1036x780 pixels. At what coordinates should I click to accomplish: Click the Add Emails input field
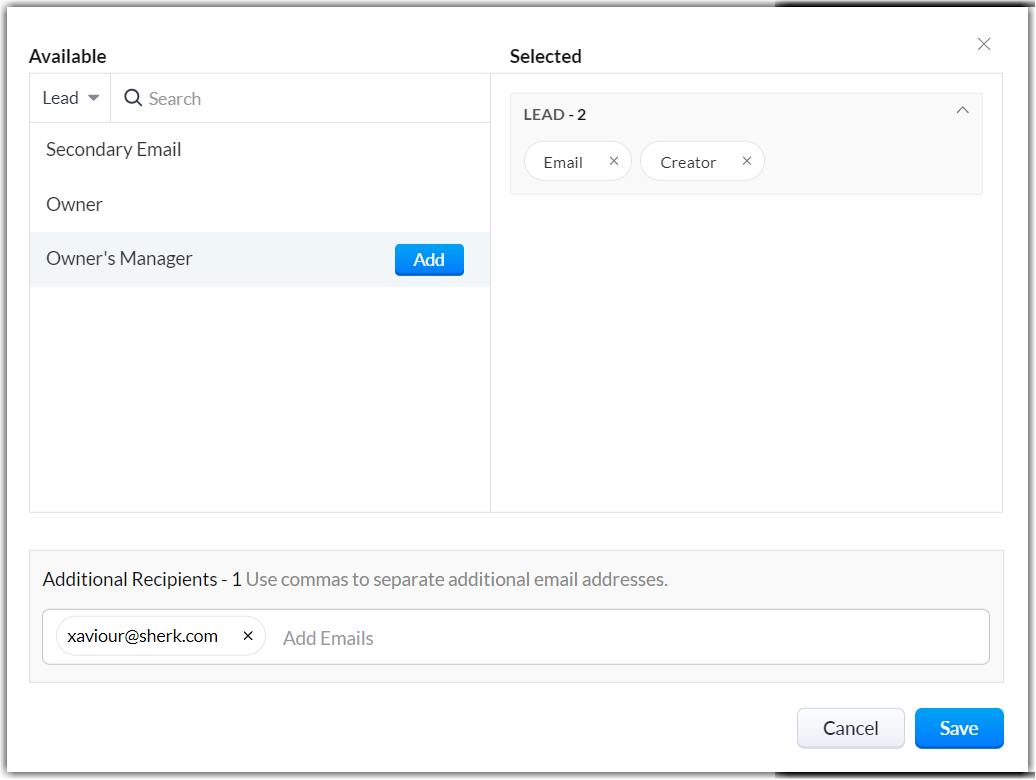tap(600, 638)
